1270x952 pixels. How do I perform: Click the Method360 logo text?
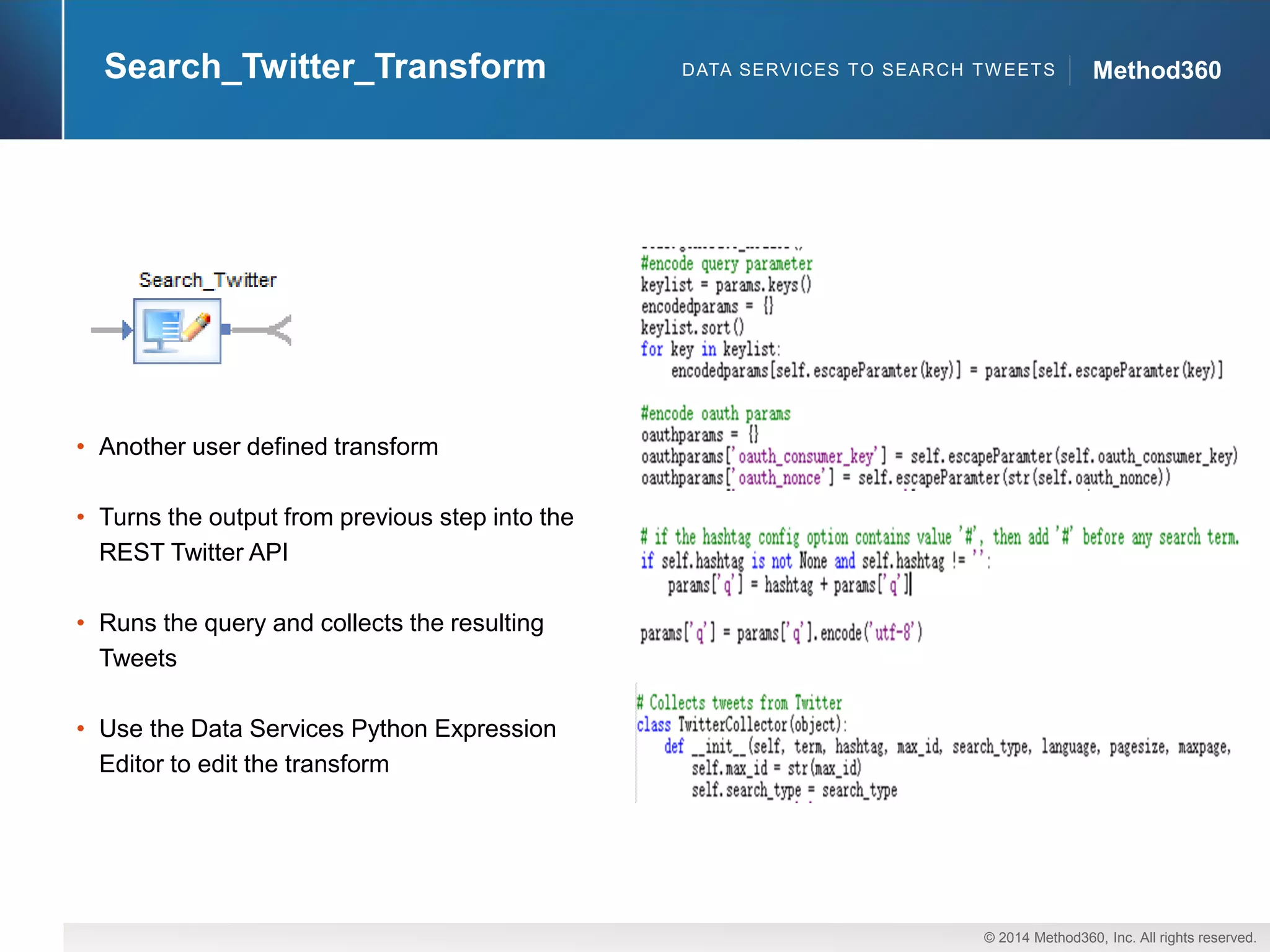pyautogui.click(x=1157, y=70)
